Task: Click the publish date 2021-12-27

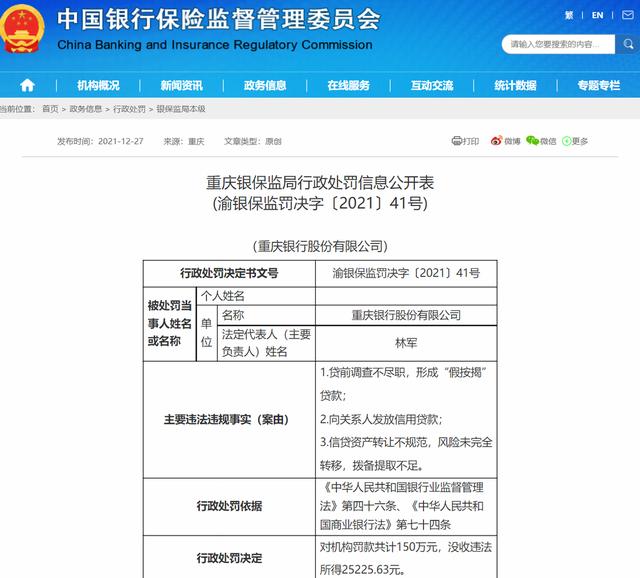Action: [121, 141]
